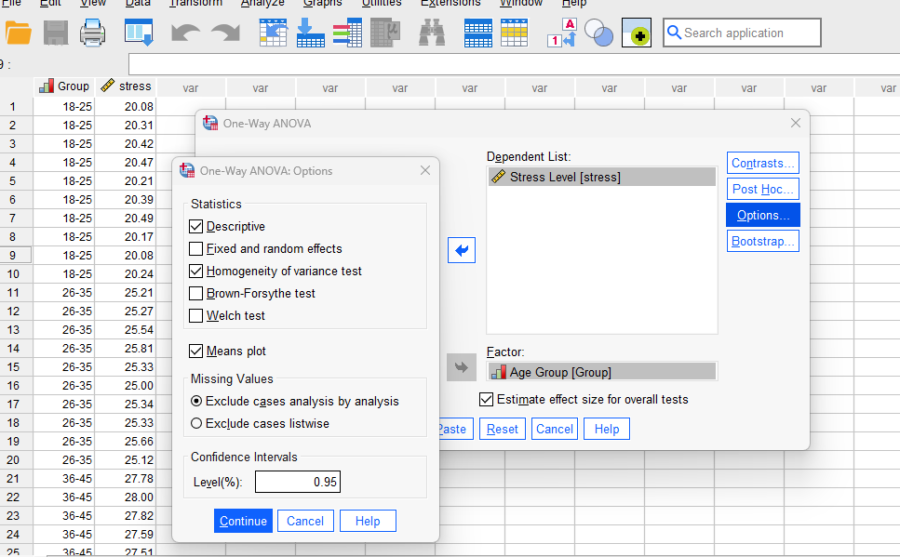Click Reset in the One-Way ANOVA dialog

point(502,429)
